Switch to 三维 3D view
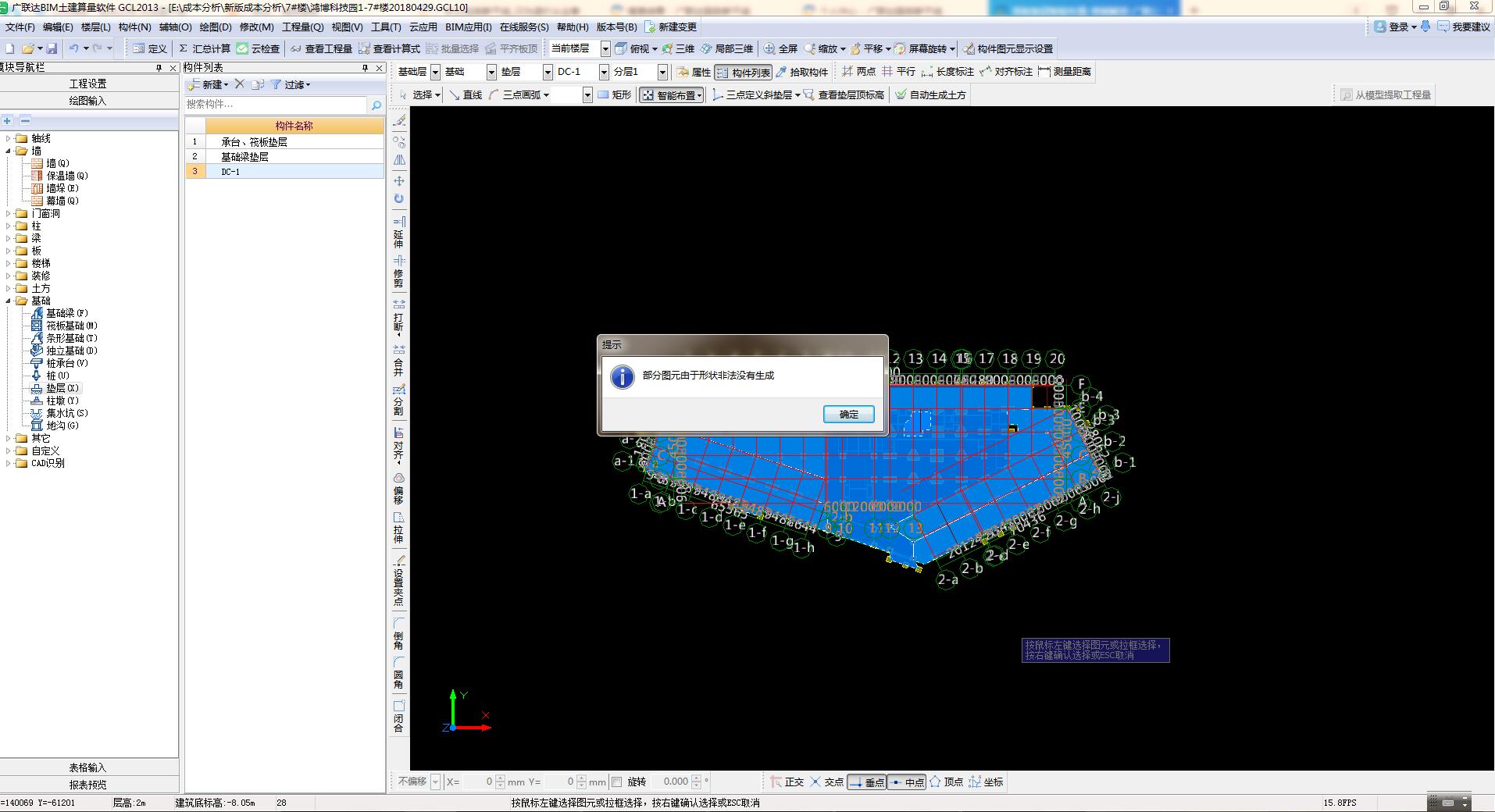This screenshot has height=812, width=1495. [x=678, y=48]
